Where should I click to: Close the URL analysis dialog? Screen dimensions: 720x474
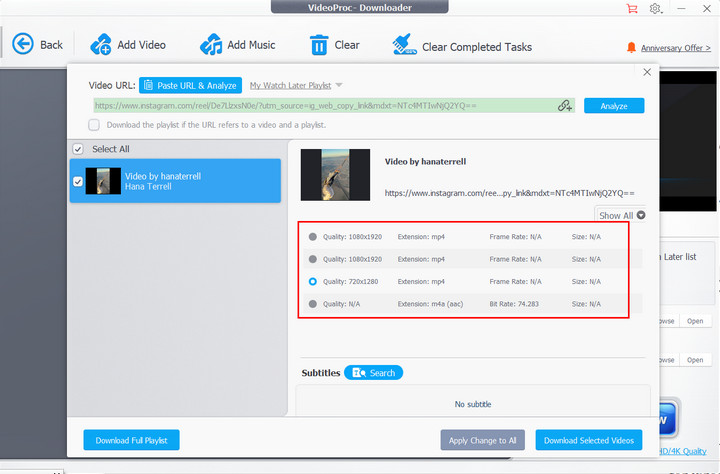tap(647, 72)
